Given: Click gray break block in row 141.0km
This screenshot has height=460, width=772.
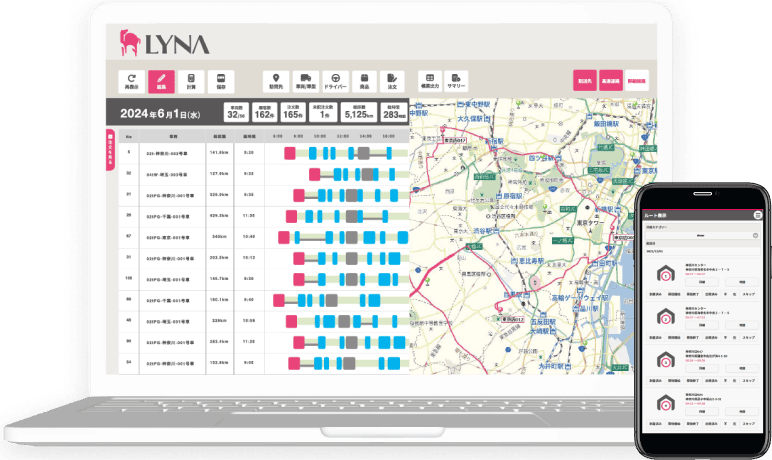Looking at the screenshot, I should coord(363,153).
